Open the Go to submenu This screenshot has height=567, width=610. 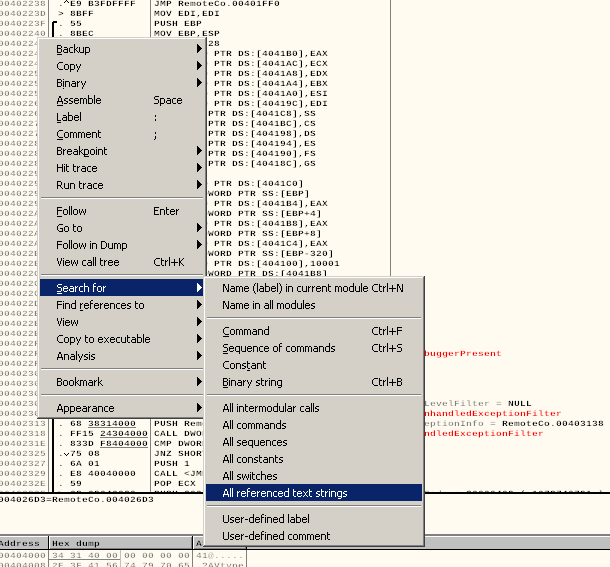pos(69,228)
